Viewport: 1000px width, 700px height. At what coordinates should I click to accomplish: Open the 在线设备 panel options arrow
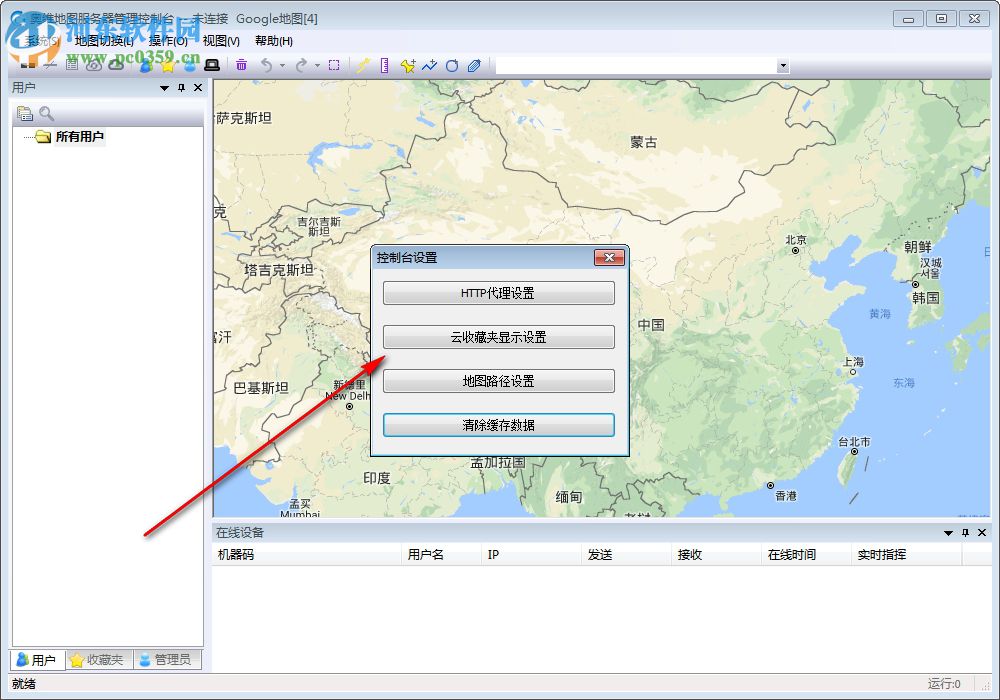point(948,532)
